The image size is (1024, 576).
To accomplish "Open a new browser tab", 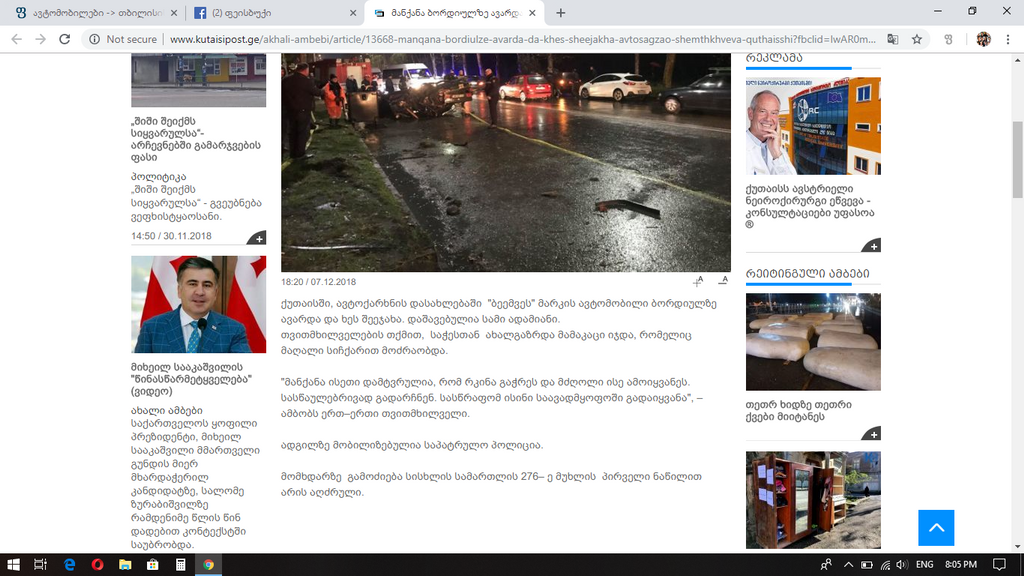I will click(x=560, y=12).
